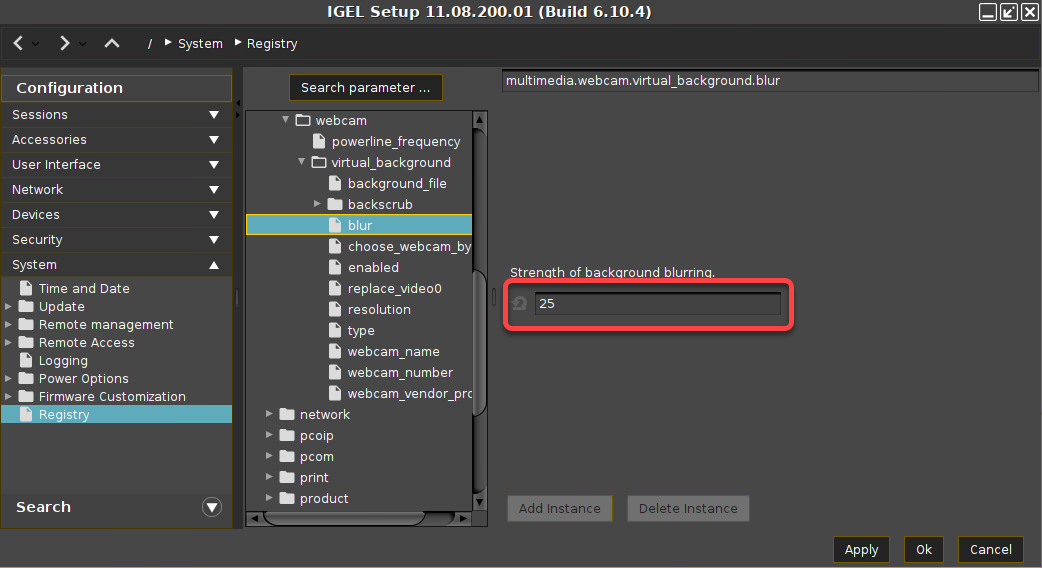Collapse the virtual_background folder
This screenshot has width=1042, height=568.
click(302, 162)
